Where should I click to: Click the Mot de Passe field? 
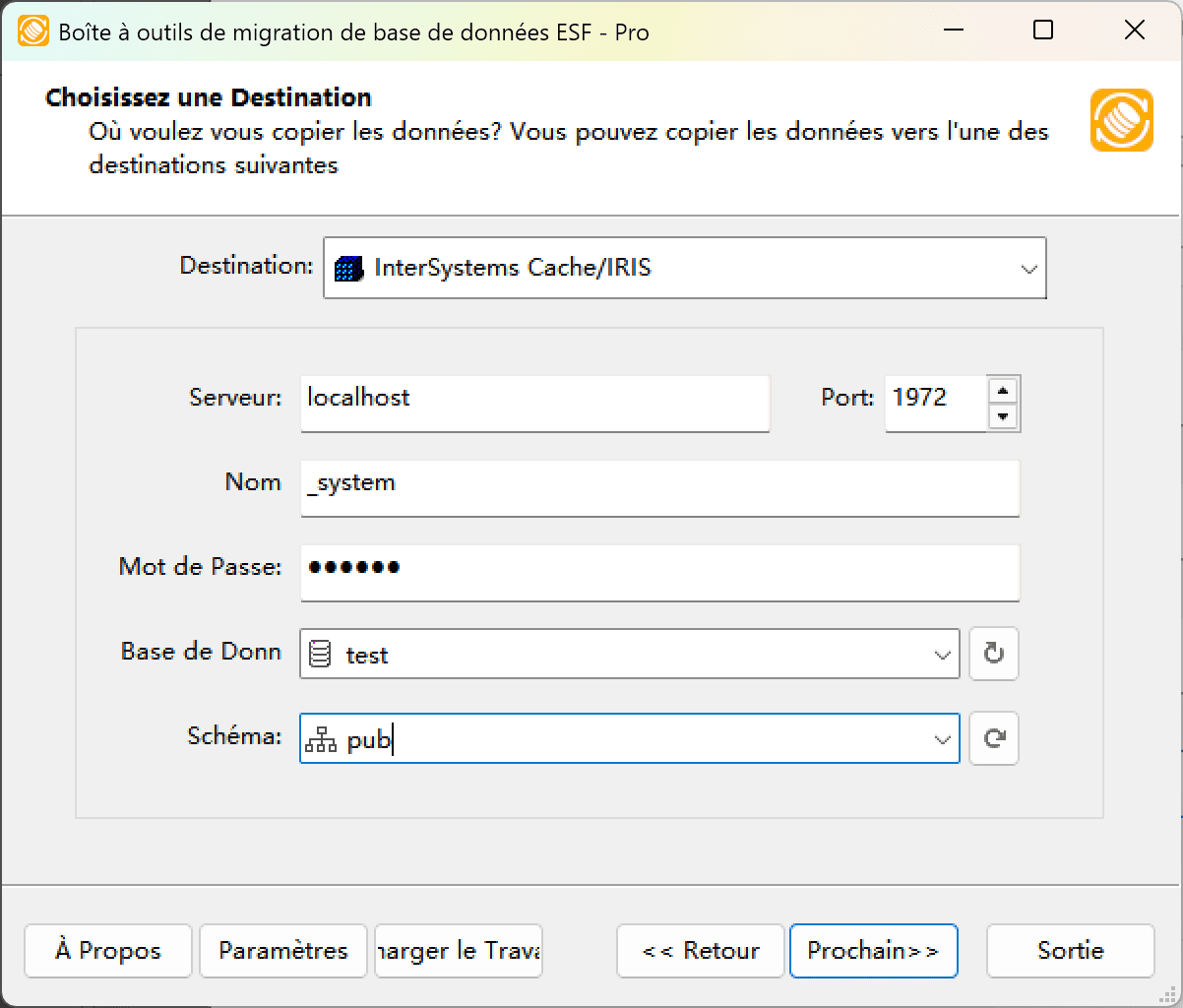[659, 573]
